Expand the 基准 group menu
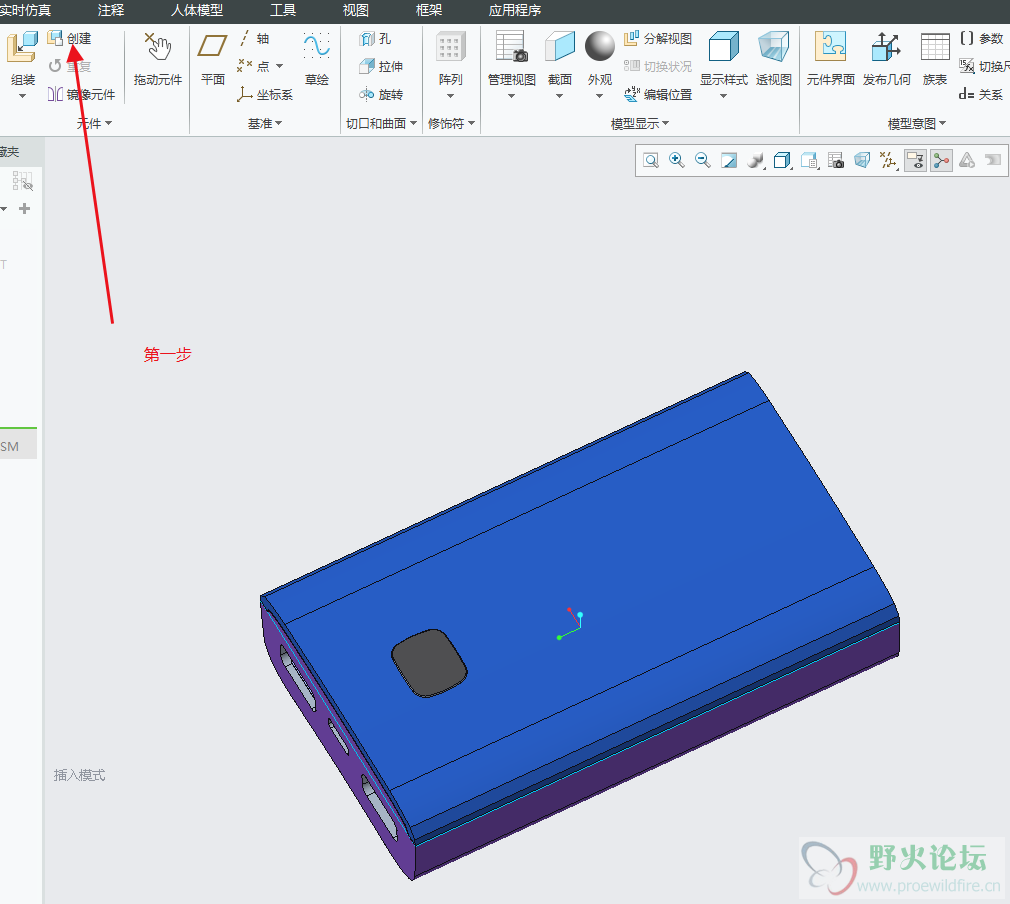Viewport: 1010px width, 904px height. pos(265,123)
